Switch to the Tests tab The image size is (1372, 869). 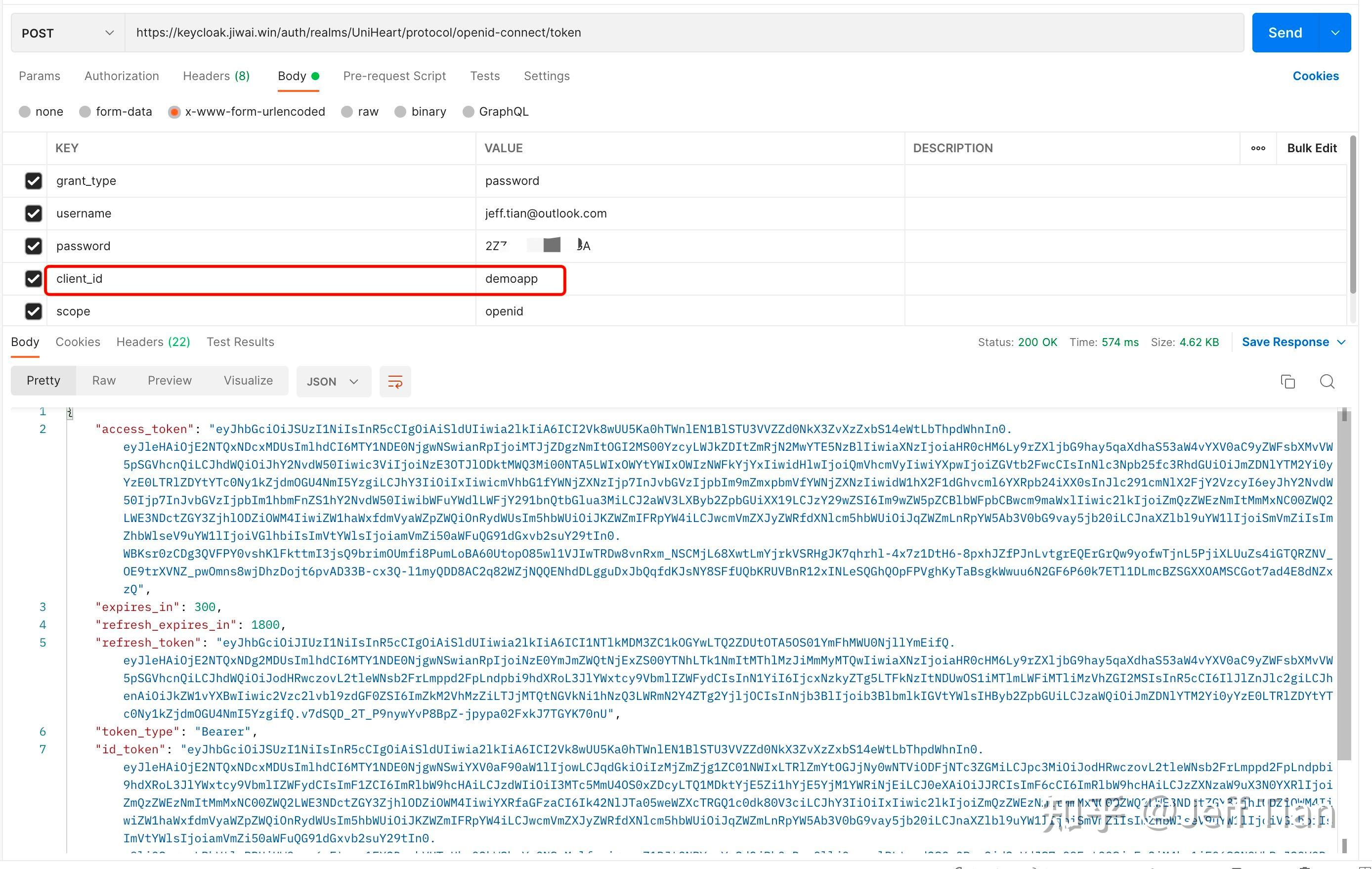(485, 76)
